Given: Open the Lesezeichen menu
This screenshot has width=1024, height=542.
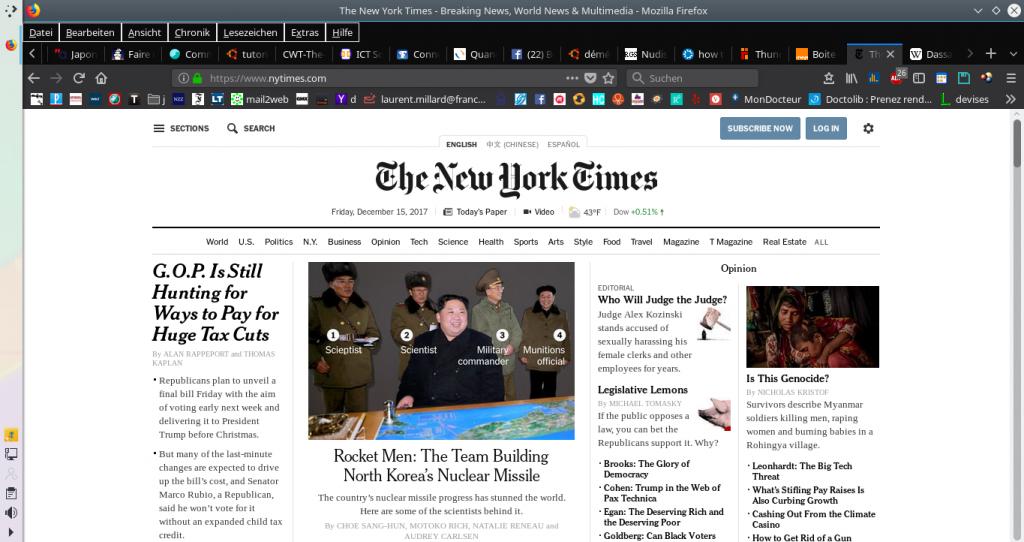Looking at the screenshot, I should click(x=250, y=33).
